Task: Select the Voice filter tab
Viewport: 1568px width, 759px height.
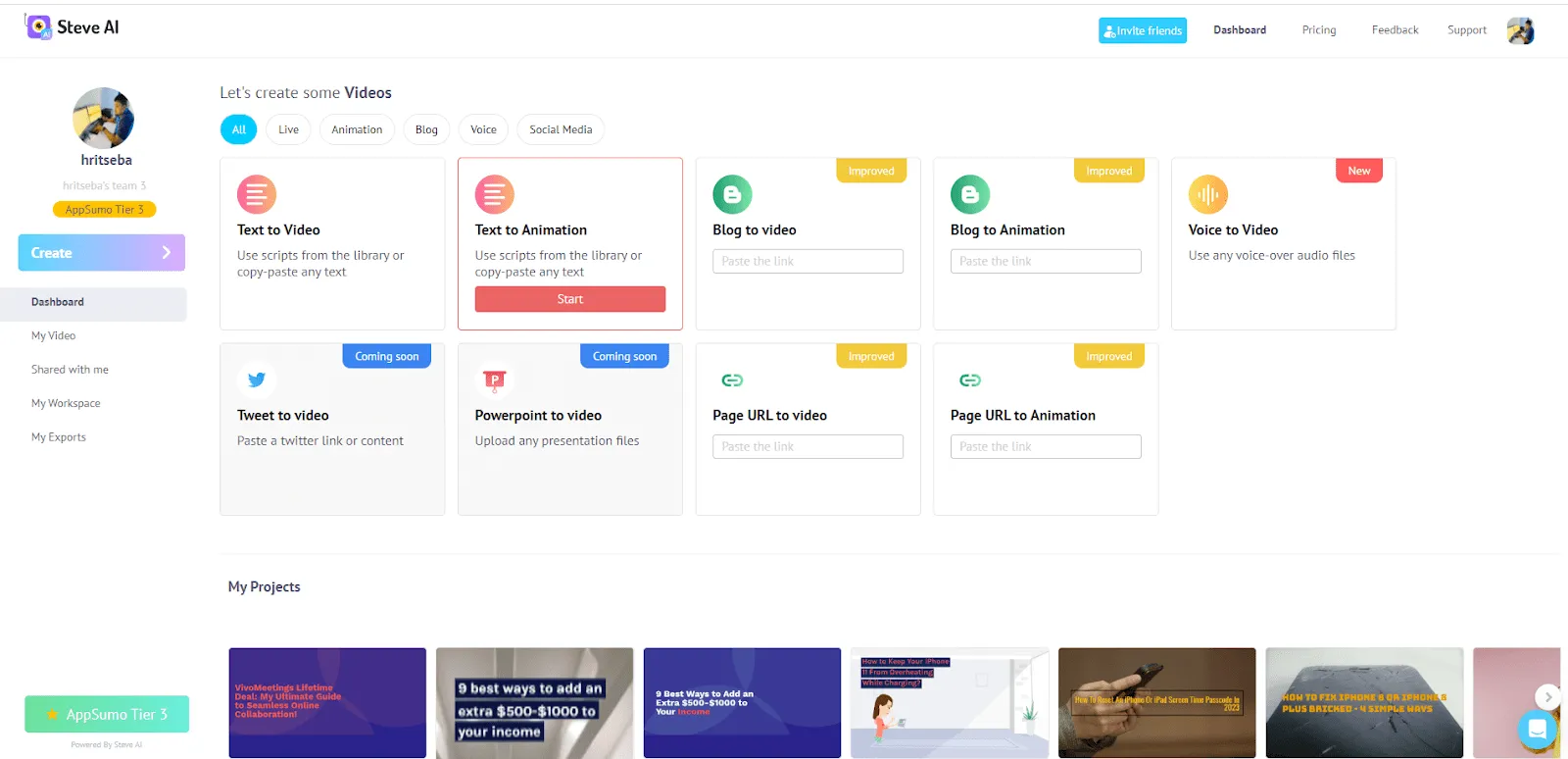Action: click(x=483, y=129)
